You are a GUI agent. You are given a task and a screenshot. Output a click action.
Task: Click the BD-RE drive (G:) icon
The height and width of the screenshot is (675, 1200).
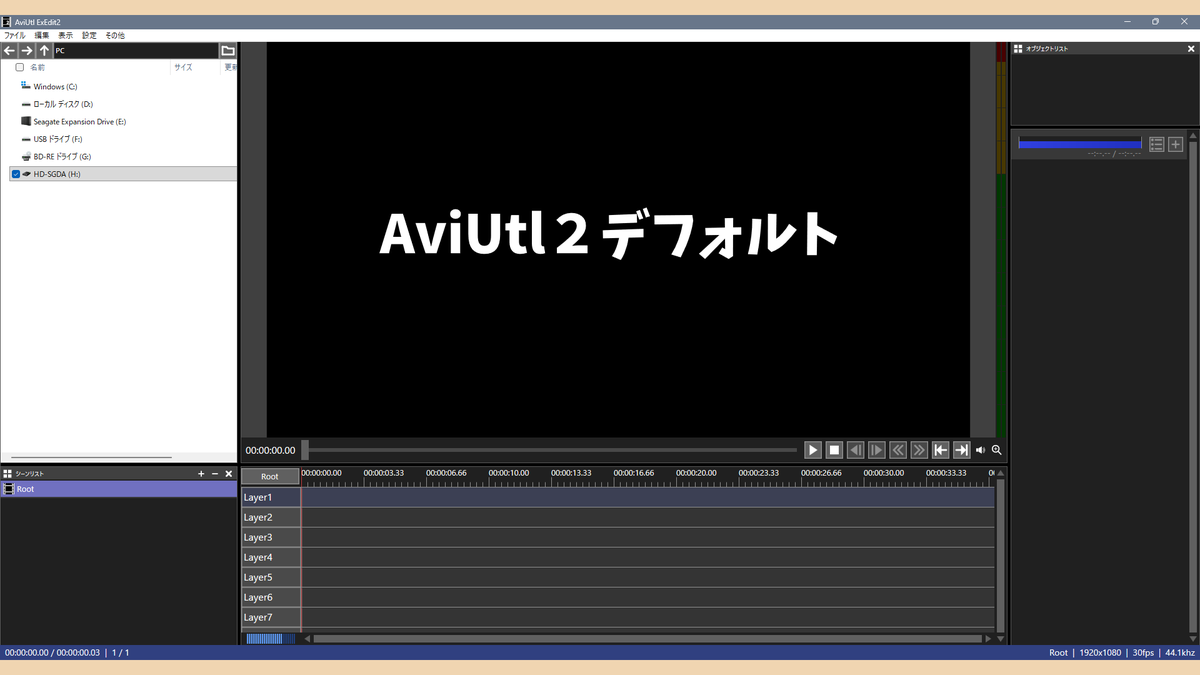(x=26, y=156)
